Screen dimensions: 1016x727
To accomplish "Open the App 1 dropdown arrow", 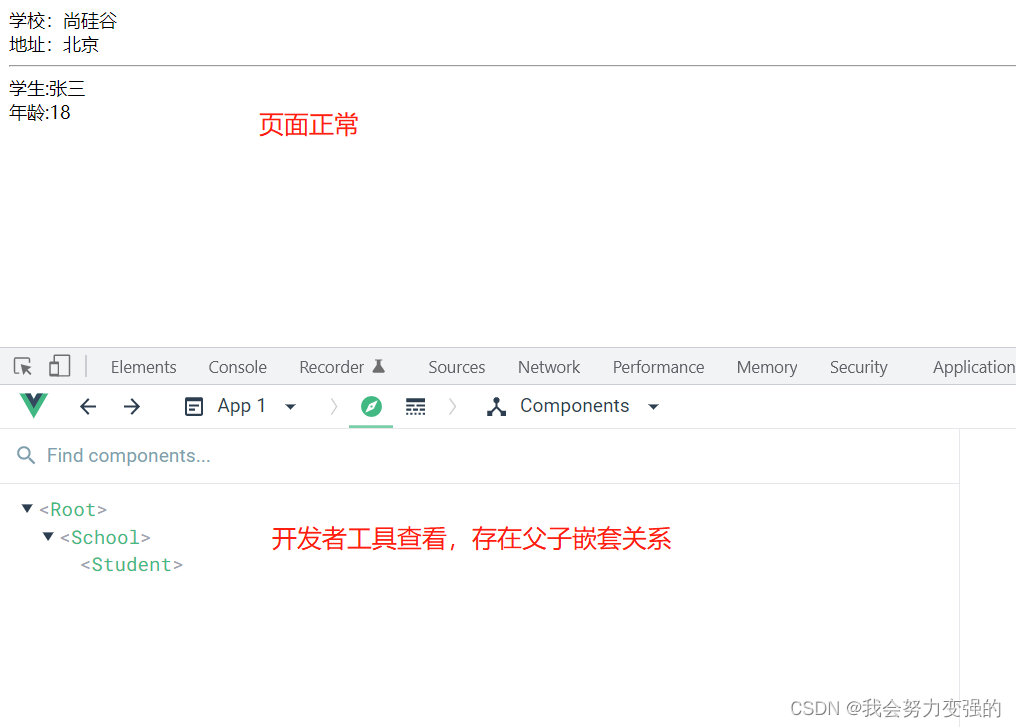I will tap(289, 406).
